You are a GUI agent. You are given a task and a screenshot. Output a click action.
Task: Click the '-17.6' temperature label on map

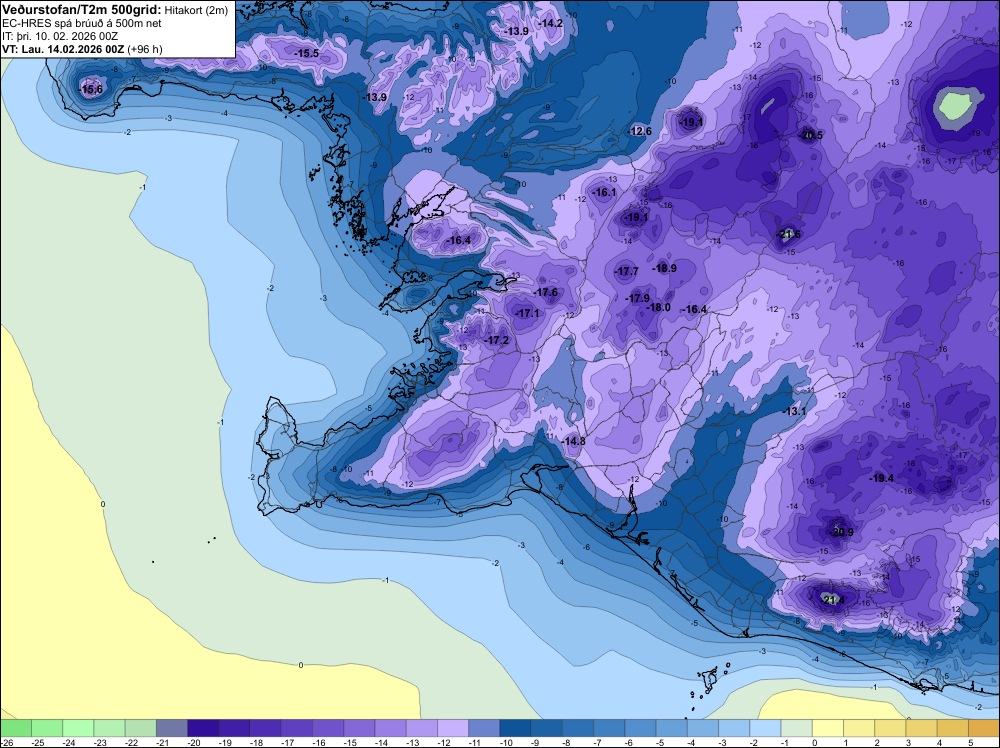(546, 293)
